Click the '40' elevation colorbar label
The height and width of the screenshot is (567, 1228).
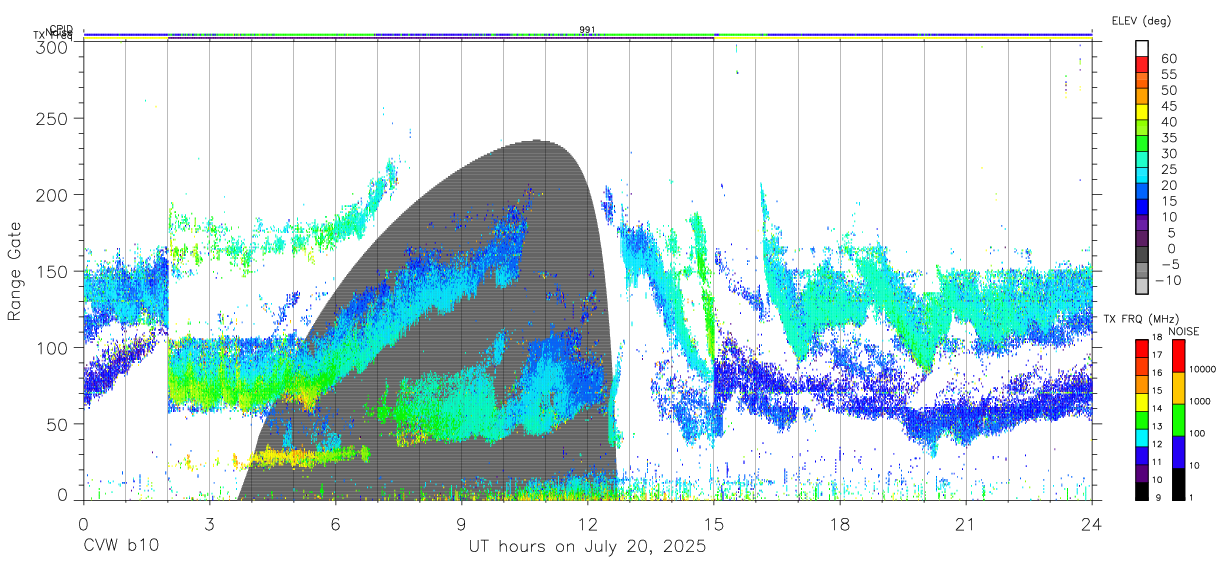point(1169,121)
